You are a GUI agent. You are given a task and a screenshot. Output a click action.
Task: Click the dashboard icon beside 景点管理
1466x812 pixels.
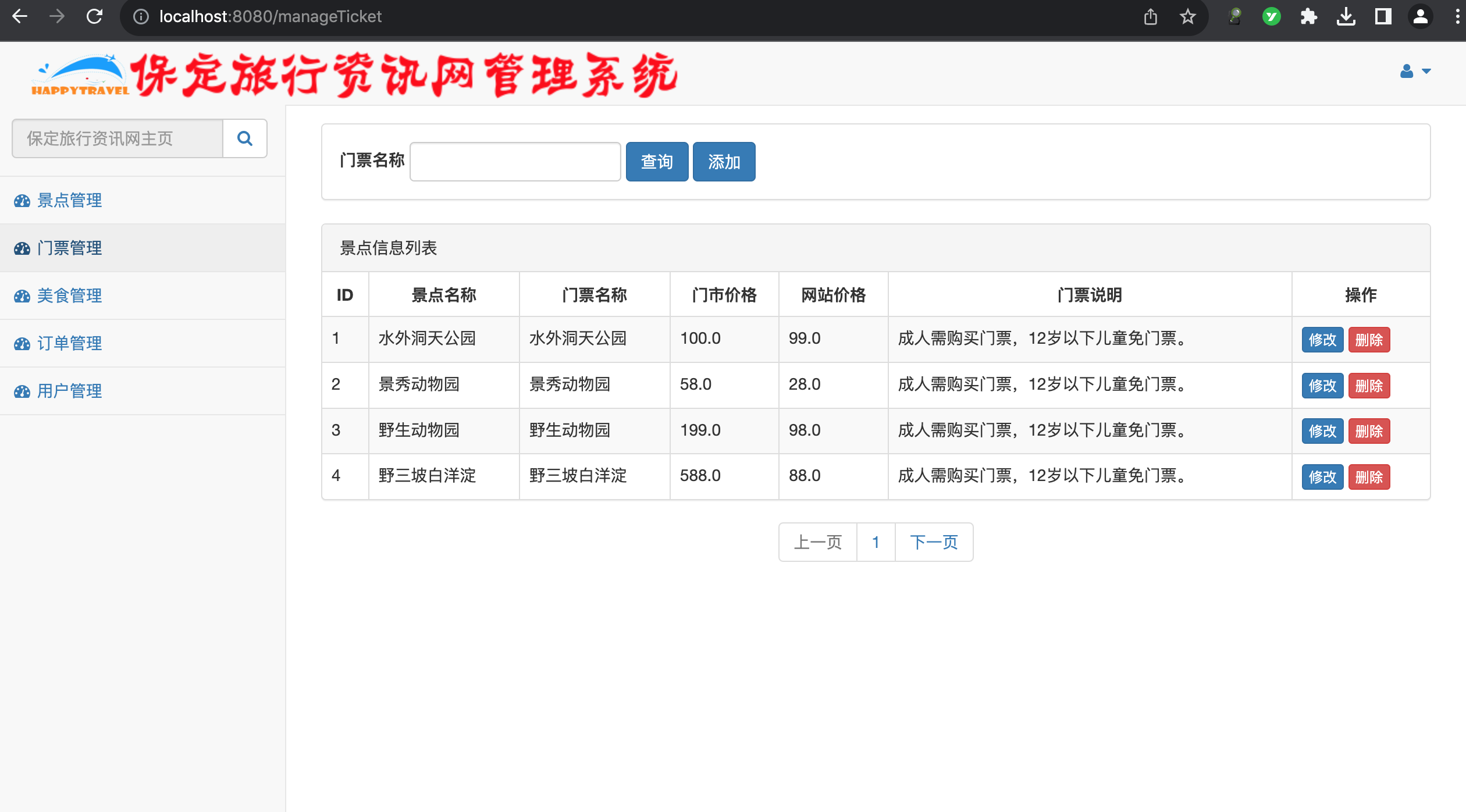tap(22, 201)
